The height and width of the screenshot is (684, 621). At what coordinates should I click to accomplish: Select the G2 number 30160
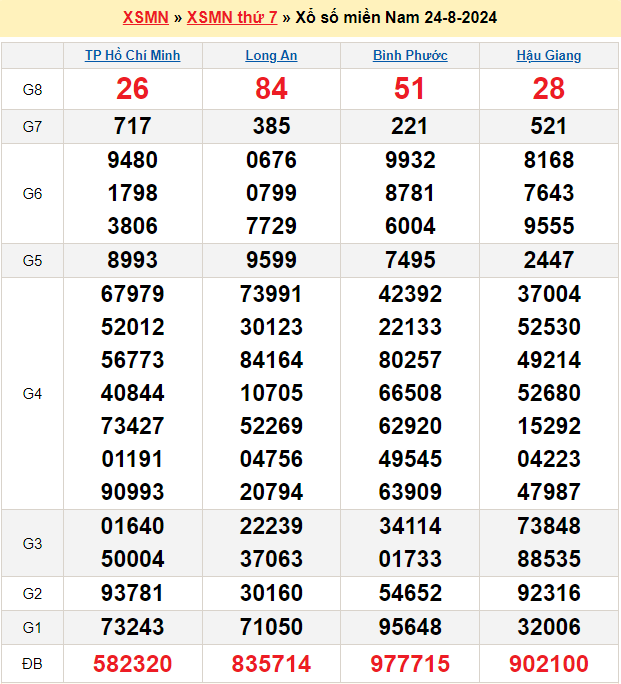click(271, 593)
